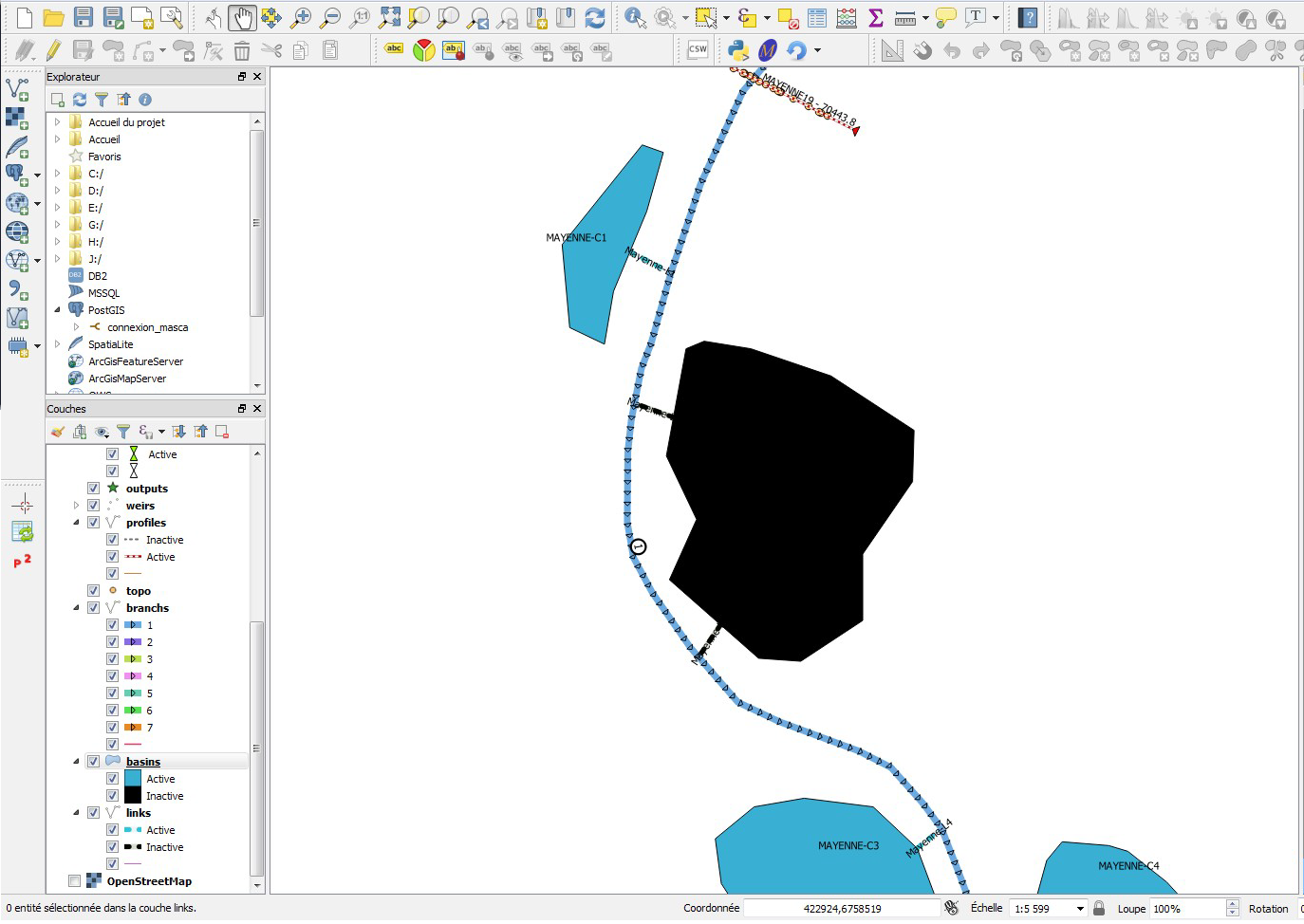Open the blue M plugin icon

(767, 49)
